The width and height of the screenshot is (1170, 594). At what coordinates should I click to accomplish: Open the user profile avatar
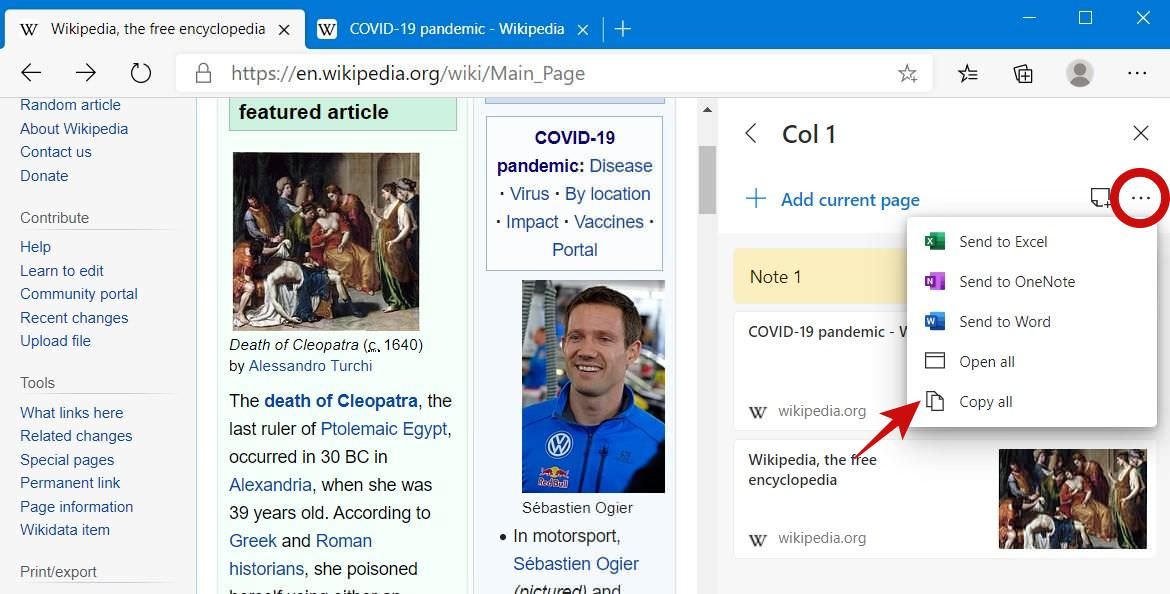[x=1080, y=73]
